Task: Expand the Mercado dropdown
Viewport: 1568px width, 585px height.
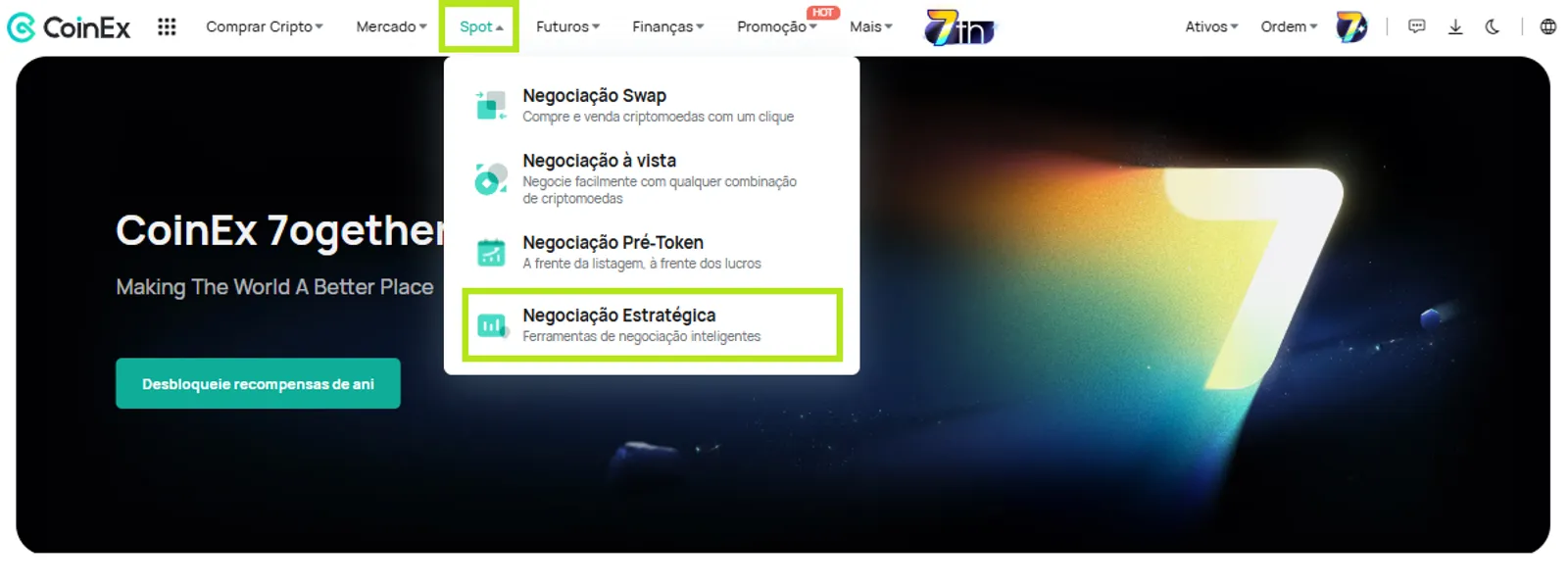Action: click(391, 27)
